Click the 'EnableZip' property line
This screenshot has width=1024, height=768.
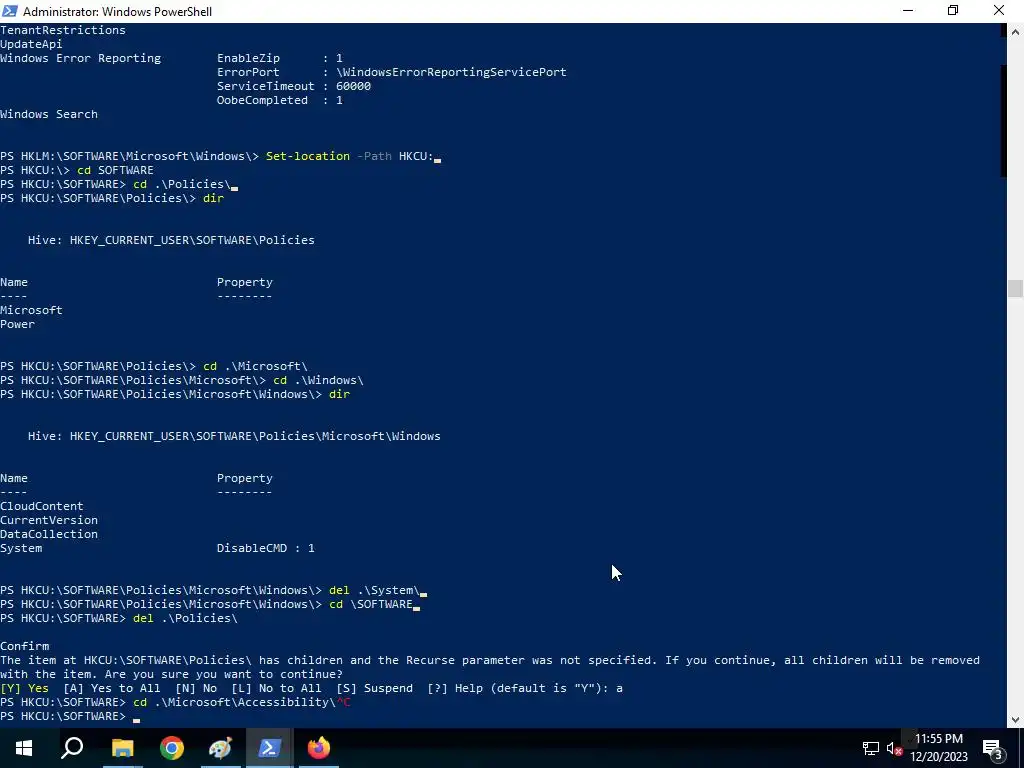click(280, 58)
